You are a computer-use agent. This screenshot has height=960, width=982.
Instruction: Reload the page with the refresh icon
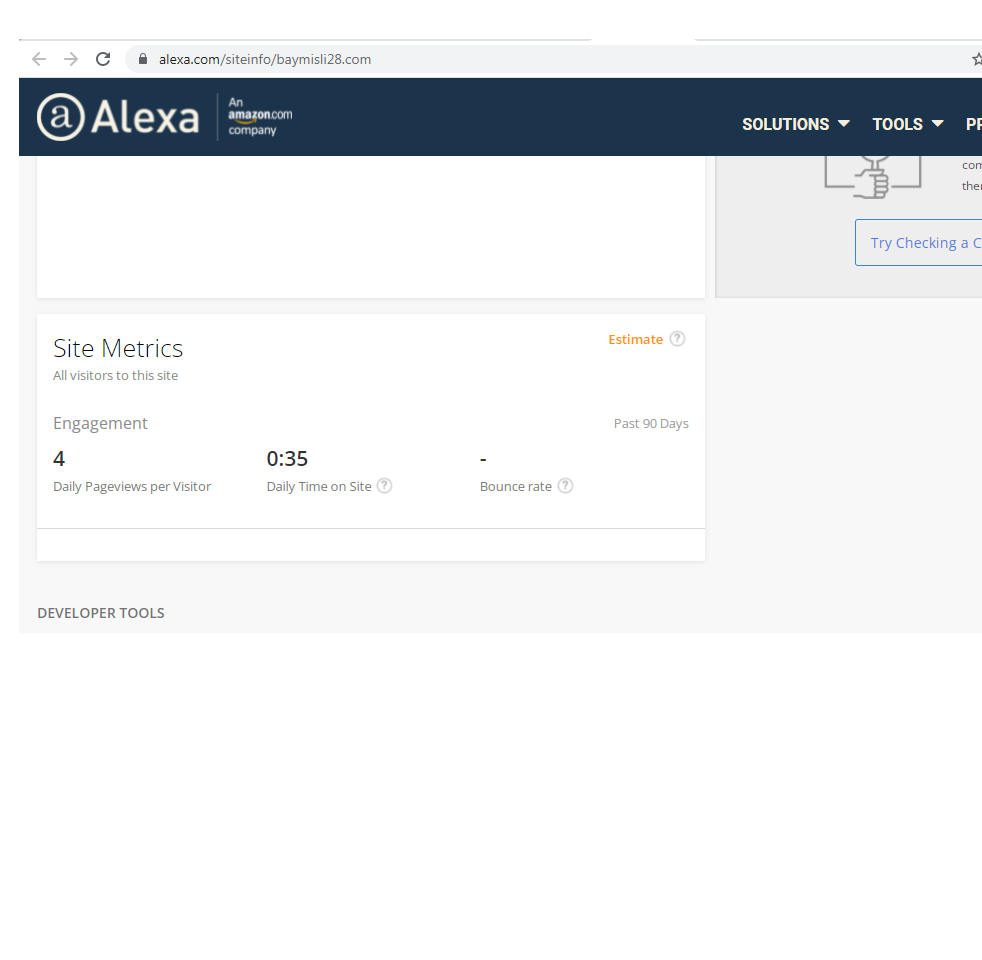[x=103, y=59]
